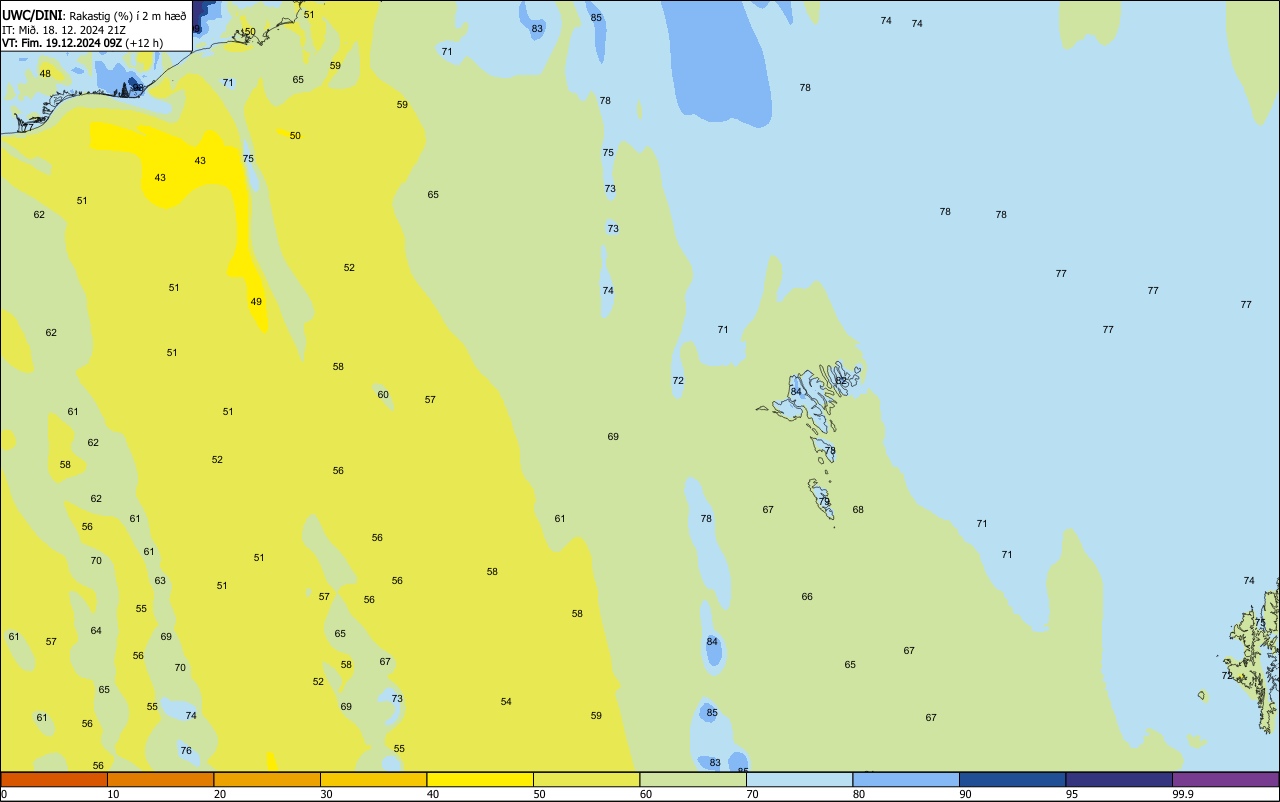The image size is (1280, 802).
Task: Pick the 50–60 yellow-green legend swatch
Action: pos(586,779)
